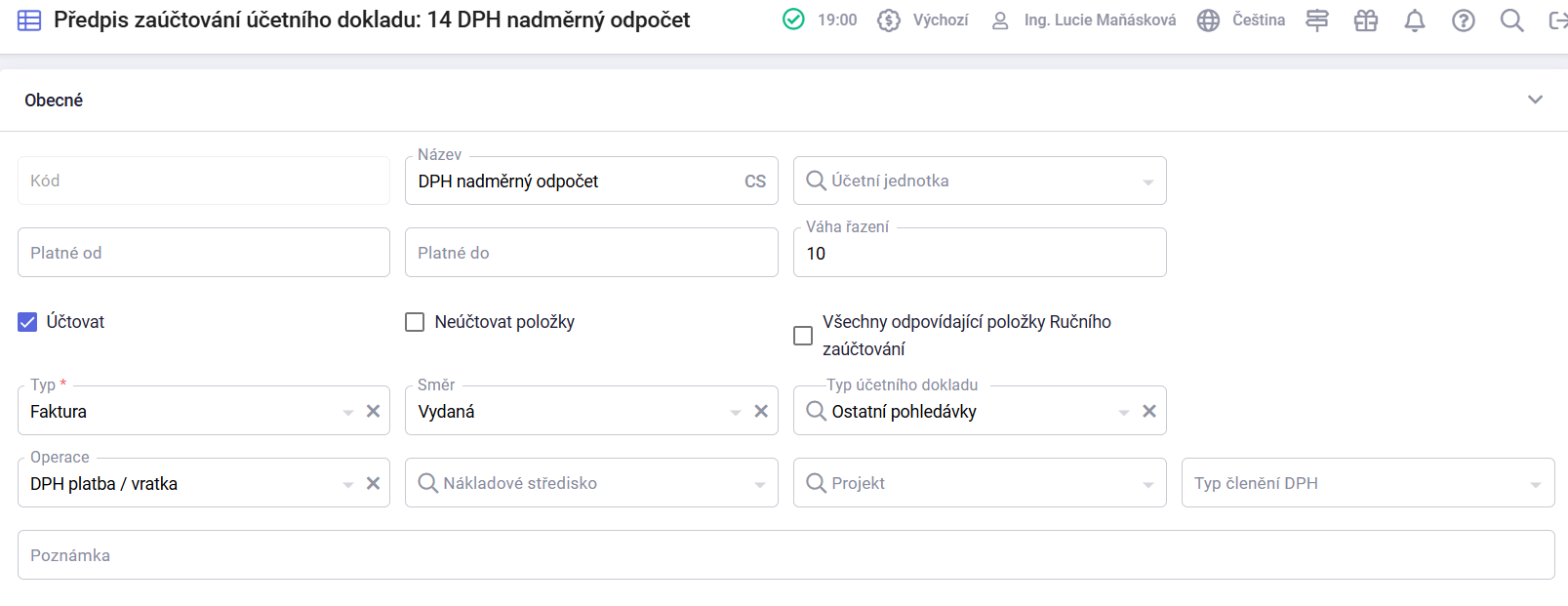Expand the Typ členění DPH dropdown
The image size is (1568, 606).
(x=1368, y=483)
